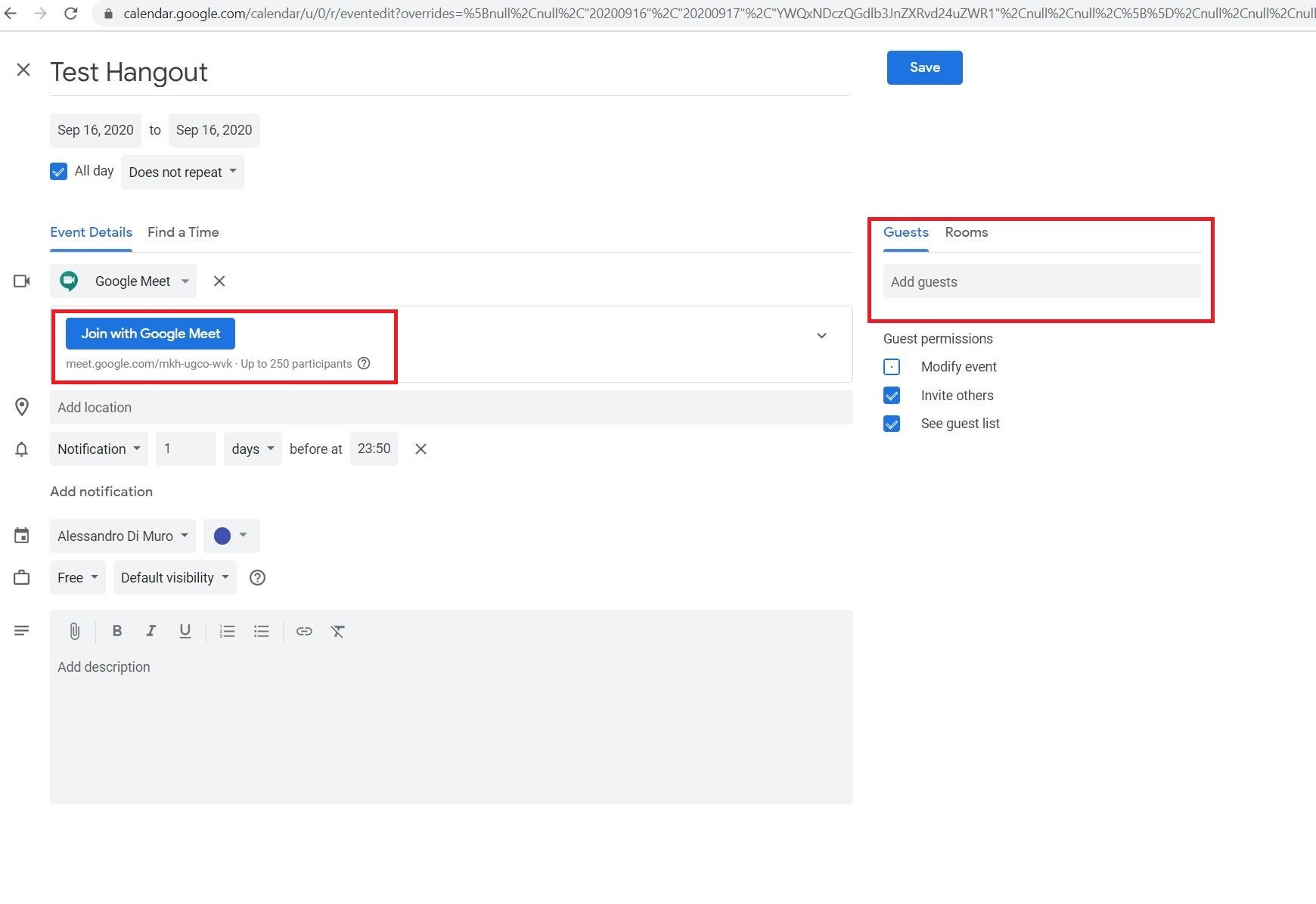Open the Alessandro Di Muro calendar dropdown
This screenshot has height=904, width=1316.
123,536
